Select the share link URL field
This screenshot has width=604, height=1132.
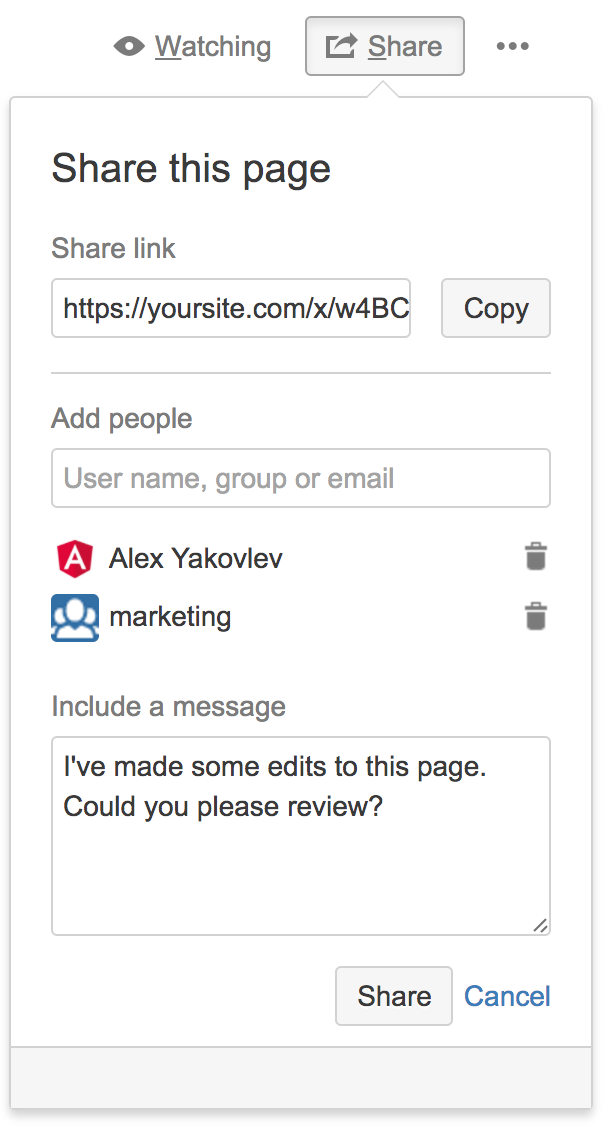point(231,308)
